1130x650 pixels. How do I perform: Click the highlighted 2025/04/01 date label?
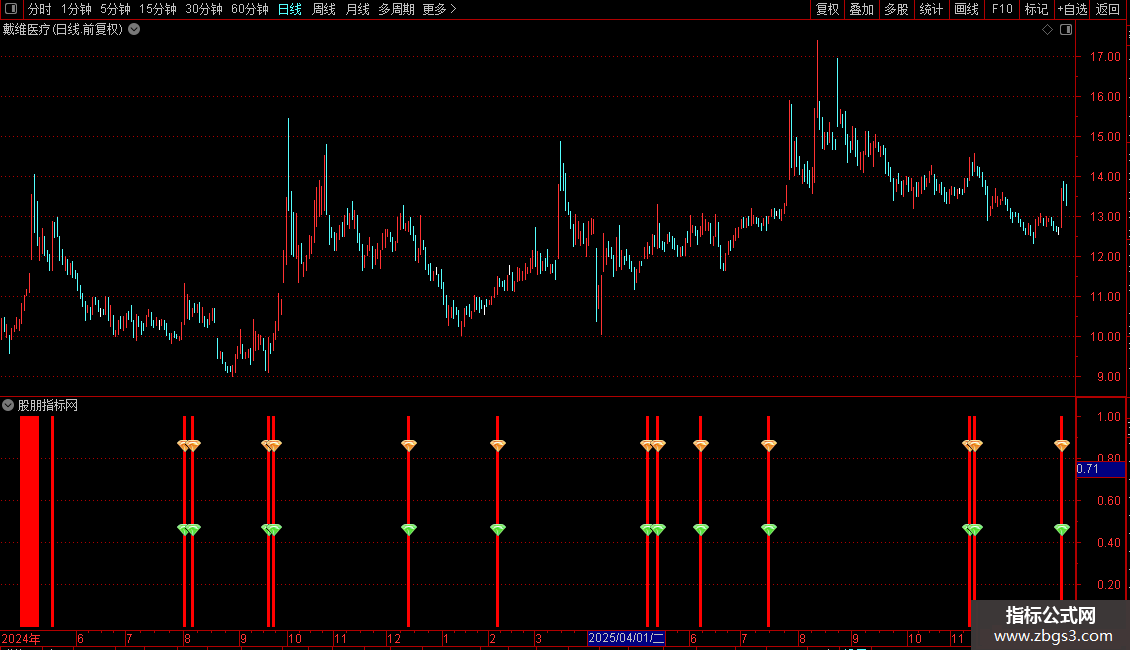(x=626, y=638)
